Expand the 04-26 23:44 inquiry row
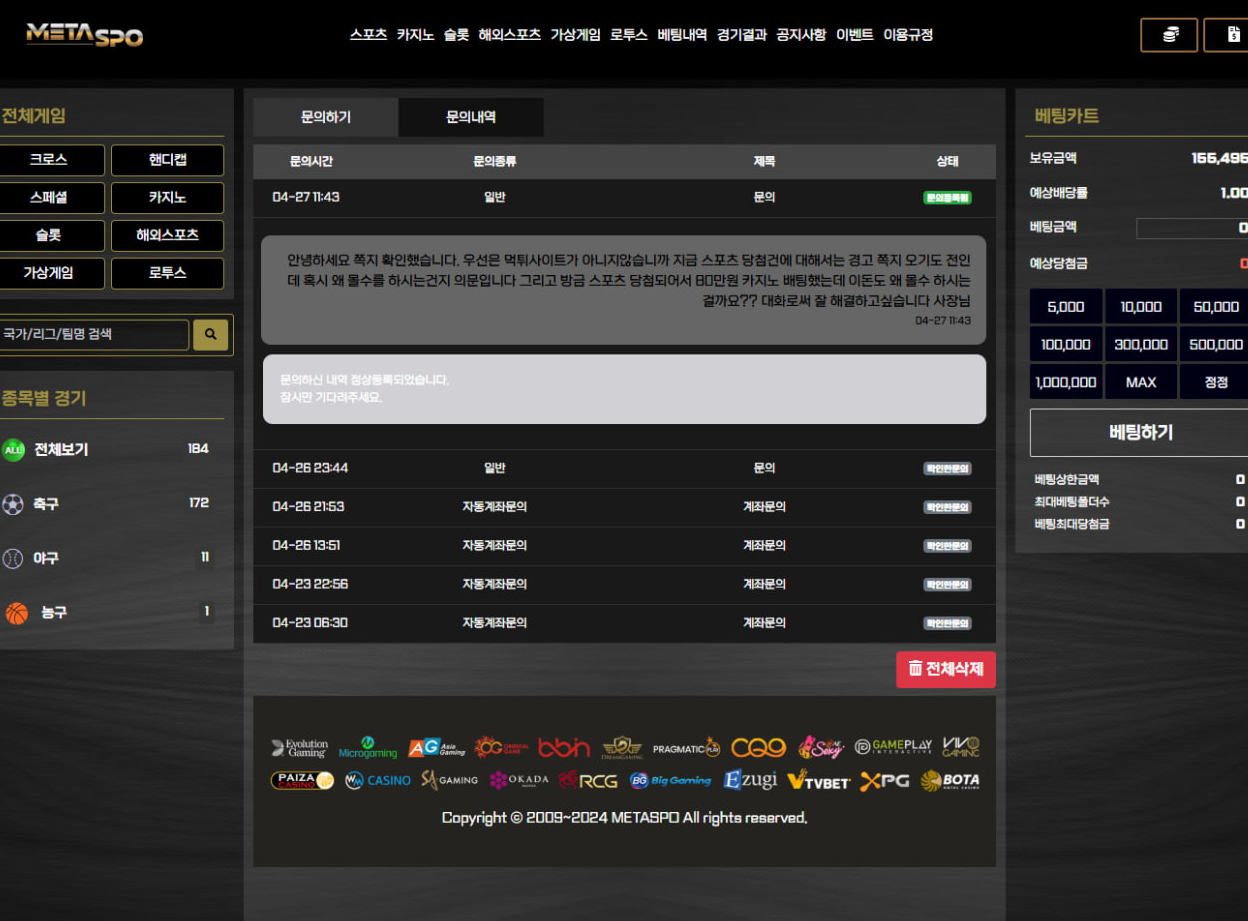The height and width of the screenshot is (921, 1248). [623, 468]
